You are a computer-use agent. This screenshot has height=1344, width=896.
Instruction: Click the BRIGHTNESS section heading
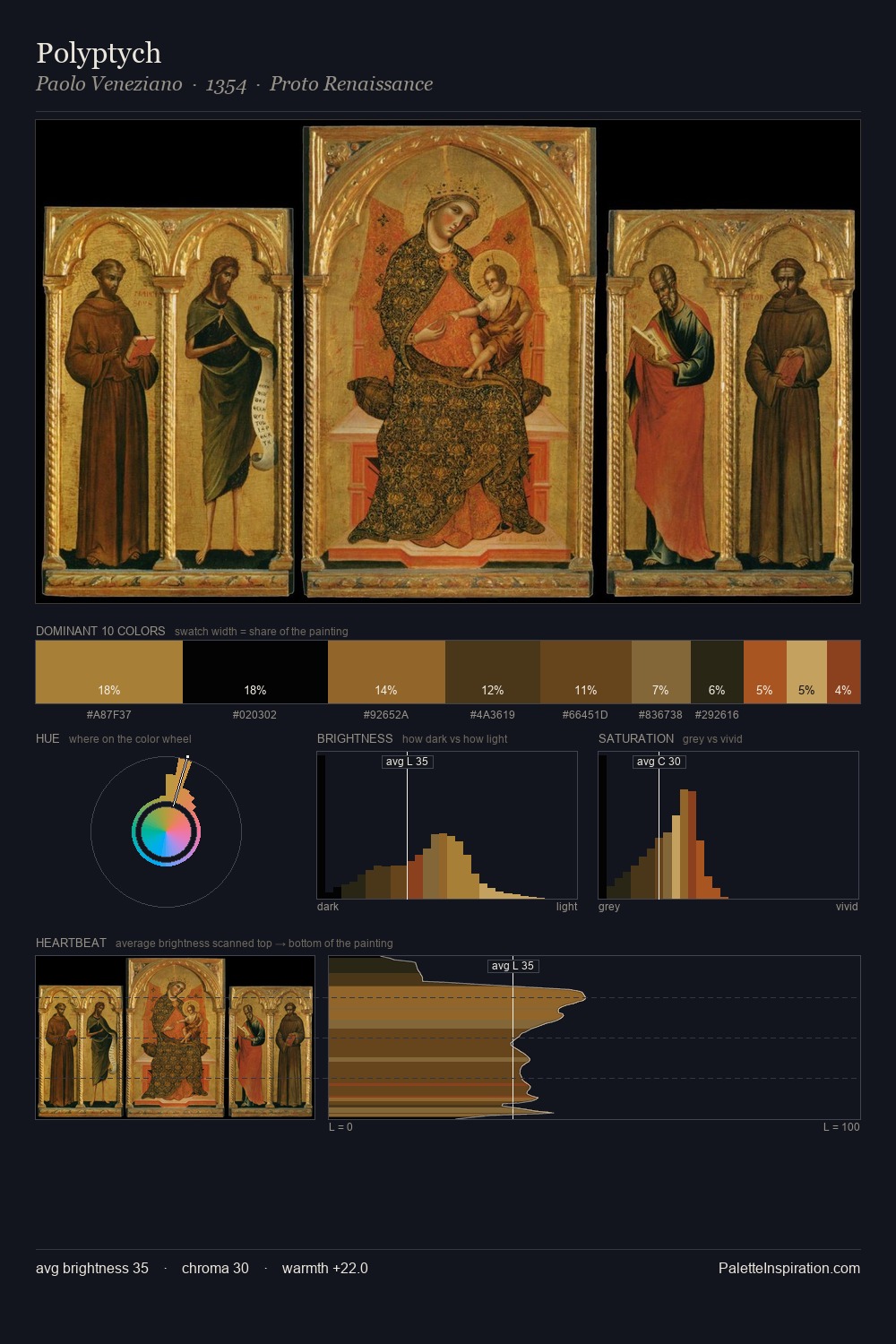tap(355, 738)
